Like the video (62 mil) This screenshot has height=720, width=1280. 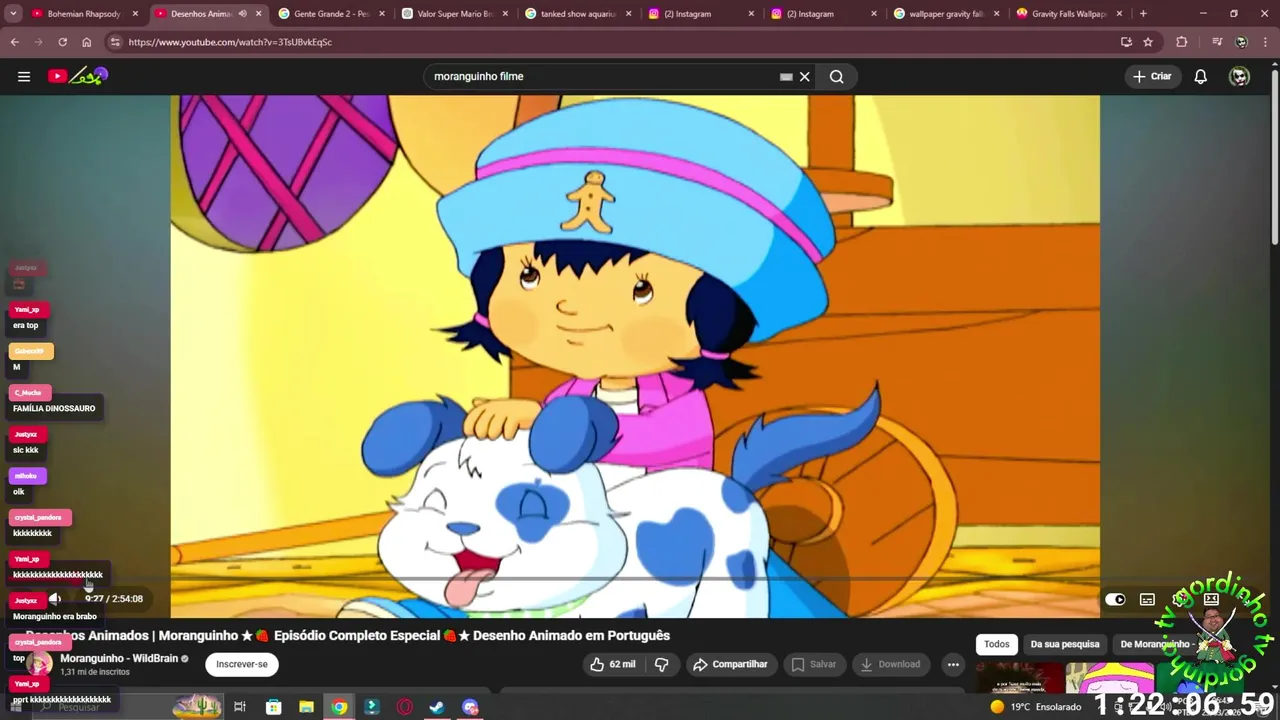tap(613, 664)
